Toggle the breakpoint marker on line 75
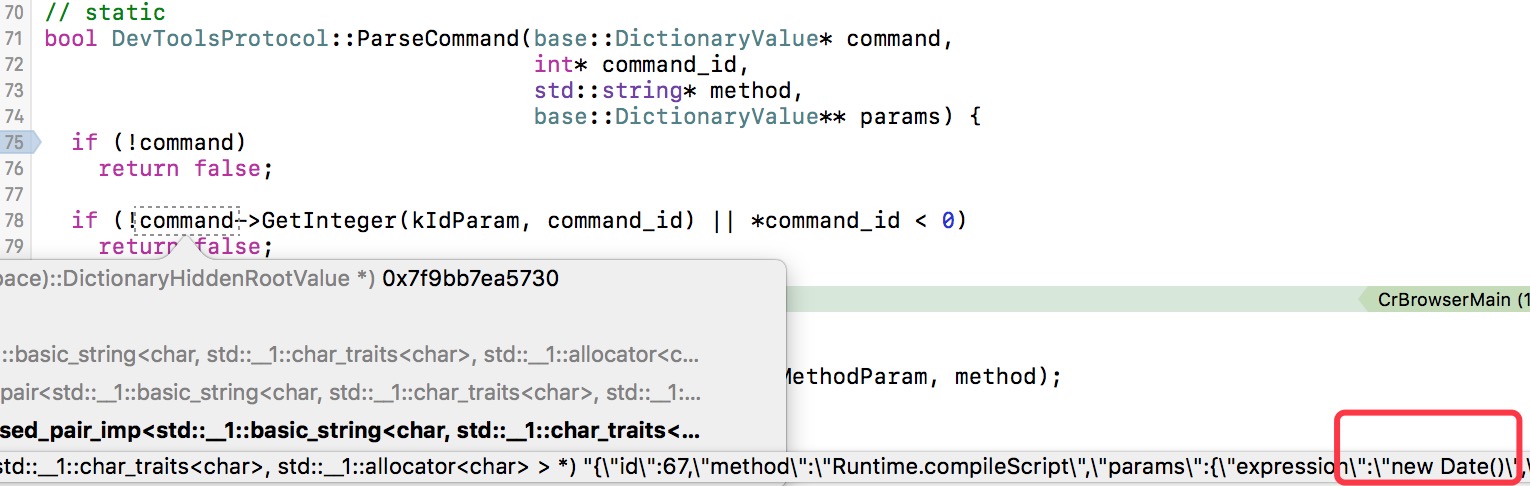 point(18,142)
